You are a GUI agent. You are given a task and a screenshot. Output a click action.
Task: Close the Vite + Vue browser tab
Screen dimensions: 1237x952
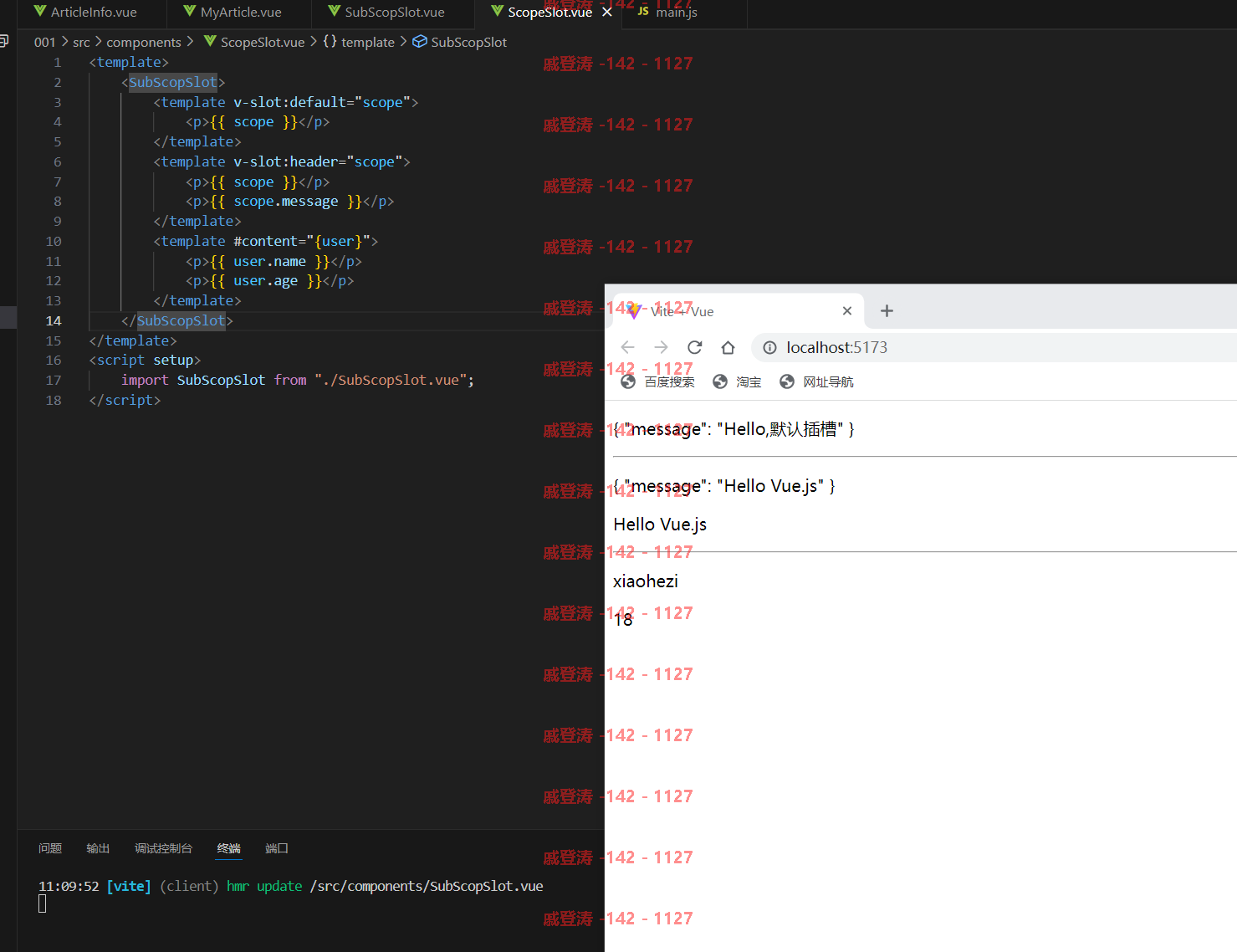pyautogui.click(x=847, y=310)
